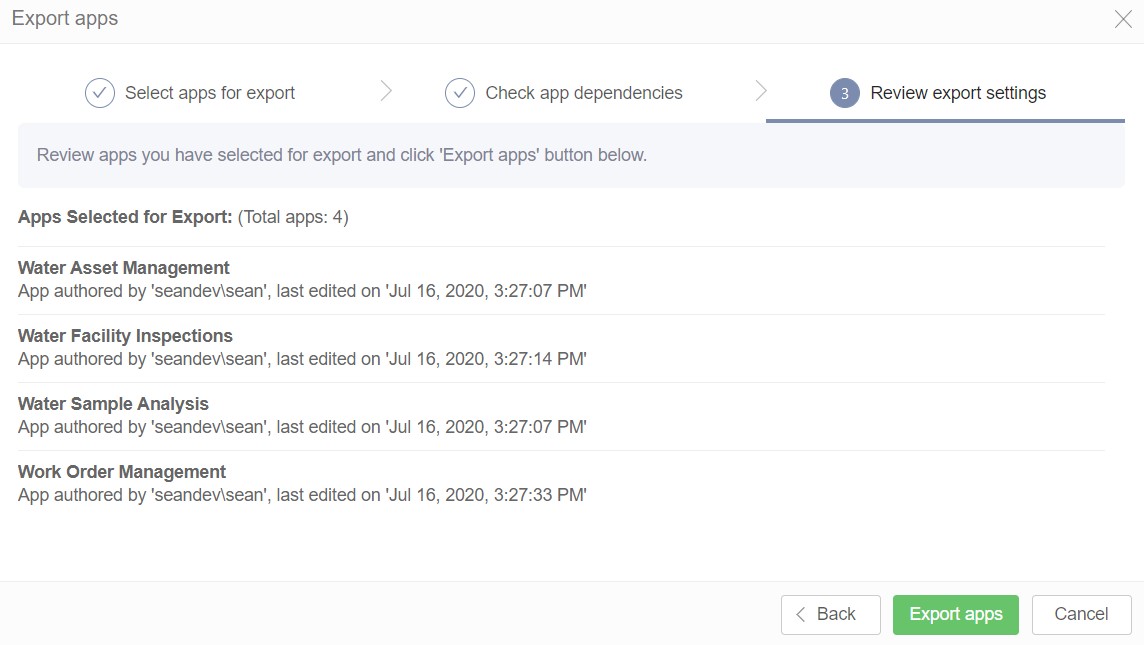Click chevron arrow after Check app dependencies

pyautogui.click(x=761, y=92)
